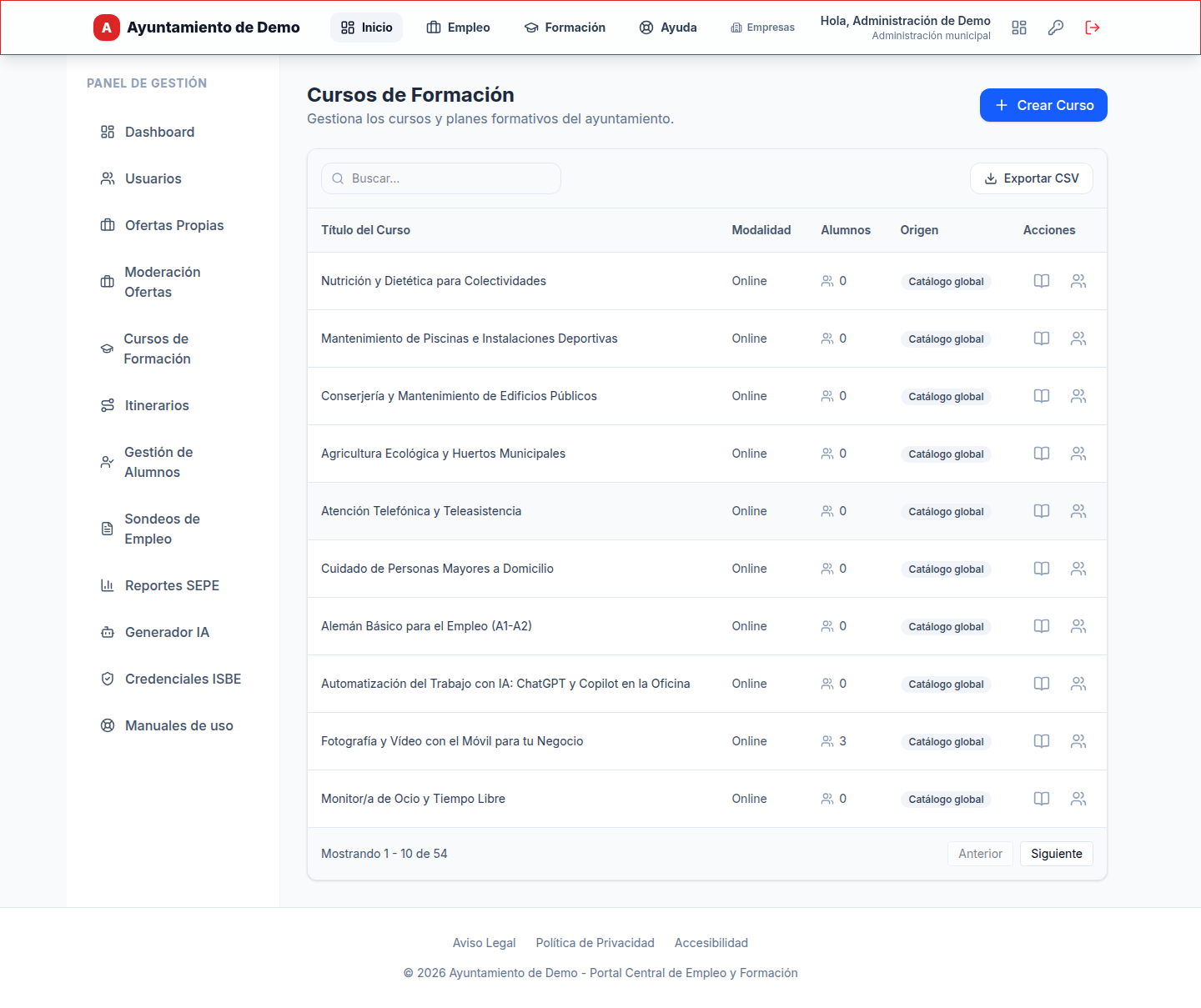The height and width of the screenshot is (1008, 1201).
Task: Focus the Buscar search field
Action: (441, 178)
